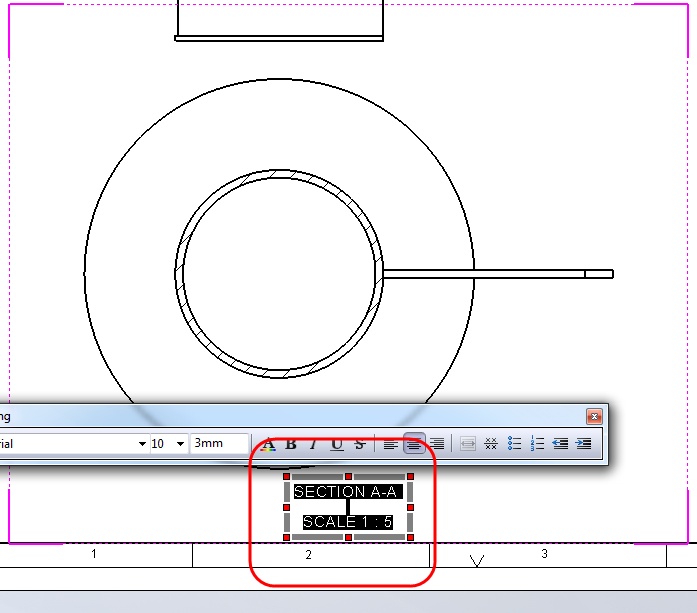Image resolution: width=697 pixels, height=613 pixels.
Task: Click the fit text icon
Action: point(468,444)
